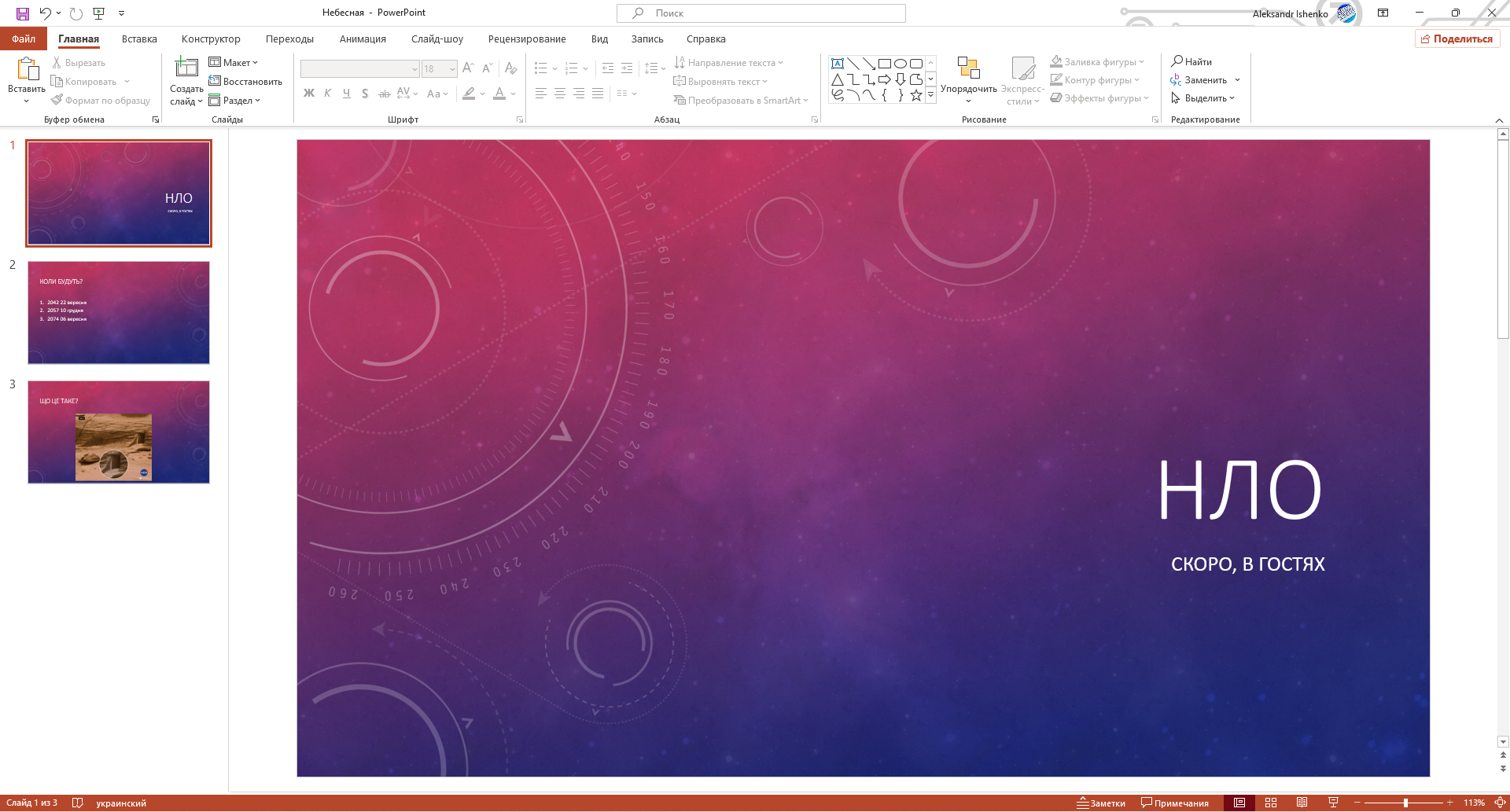Toggle the Comments (Примечания) pane

(1174, 803)
